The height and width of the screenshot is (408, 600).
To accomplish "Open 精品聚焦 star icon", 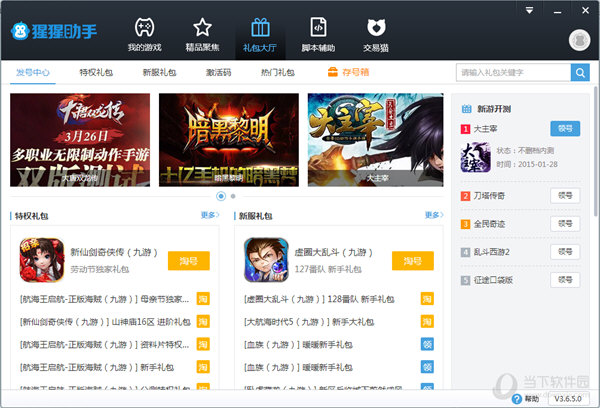I will click(202, 28).
